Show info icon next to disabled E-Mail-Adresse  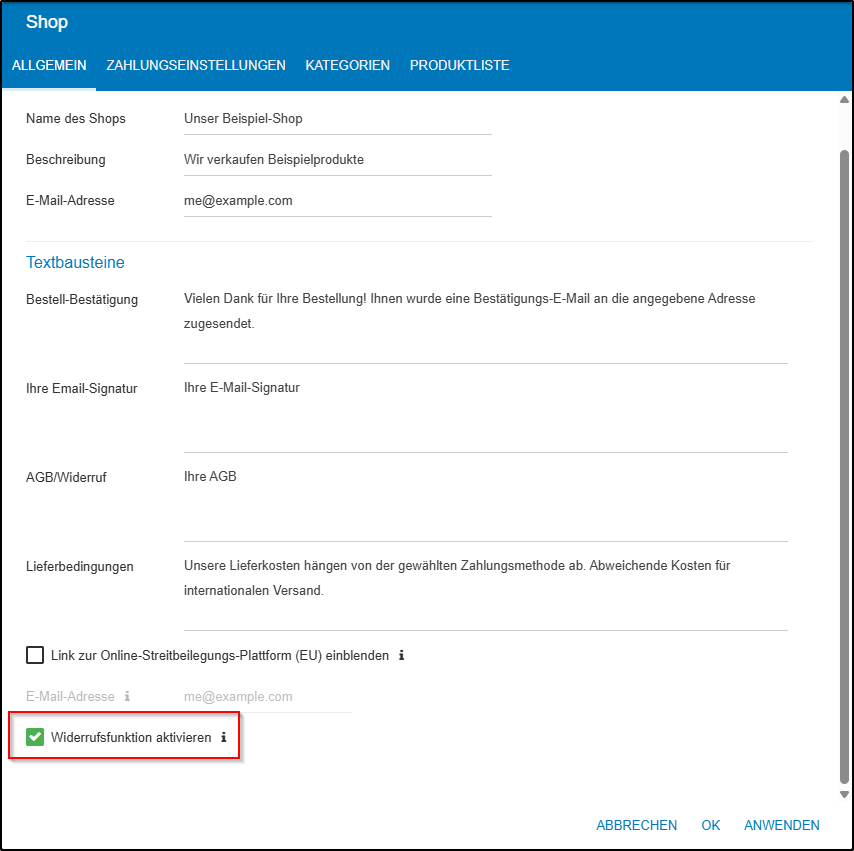[127, 696]
